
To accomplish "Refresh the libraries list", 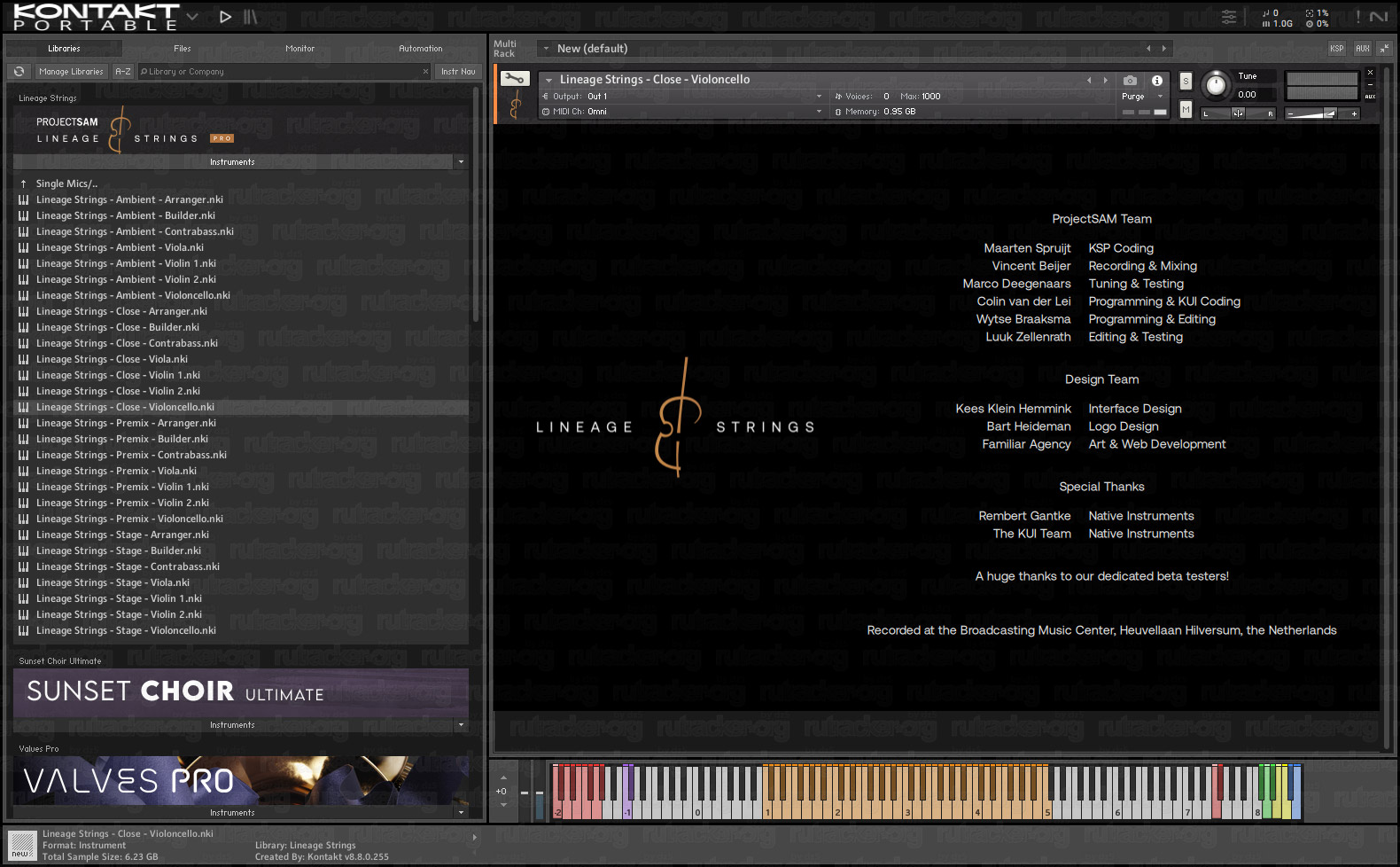I will pos(19,72).
